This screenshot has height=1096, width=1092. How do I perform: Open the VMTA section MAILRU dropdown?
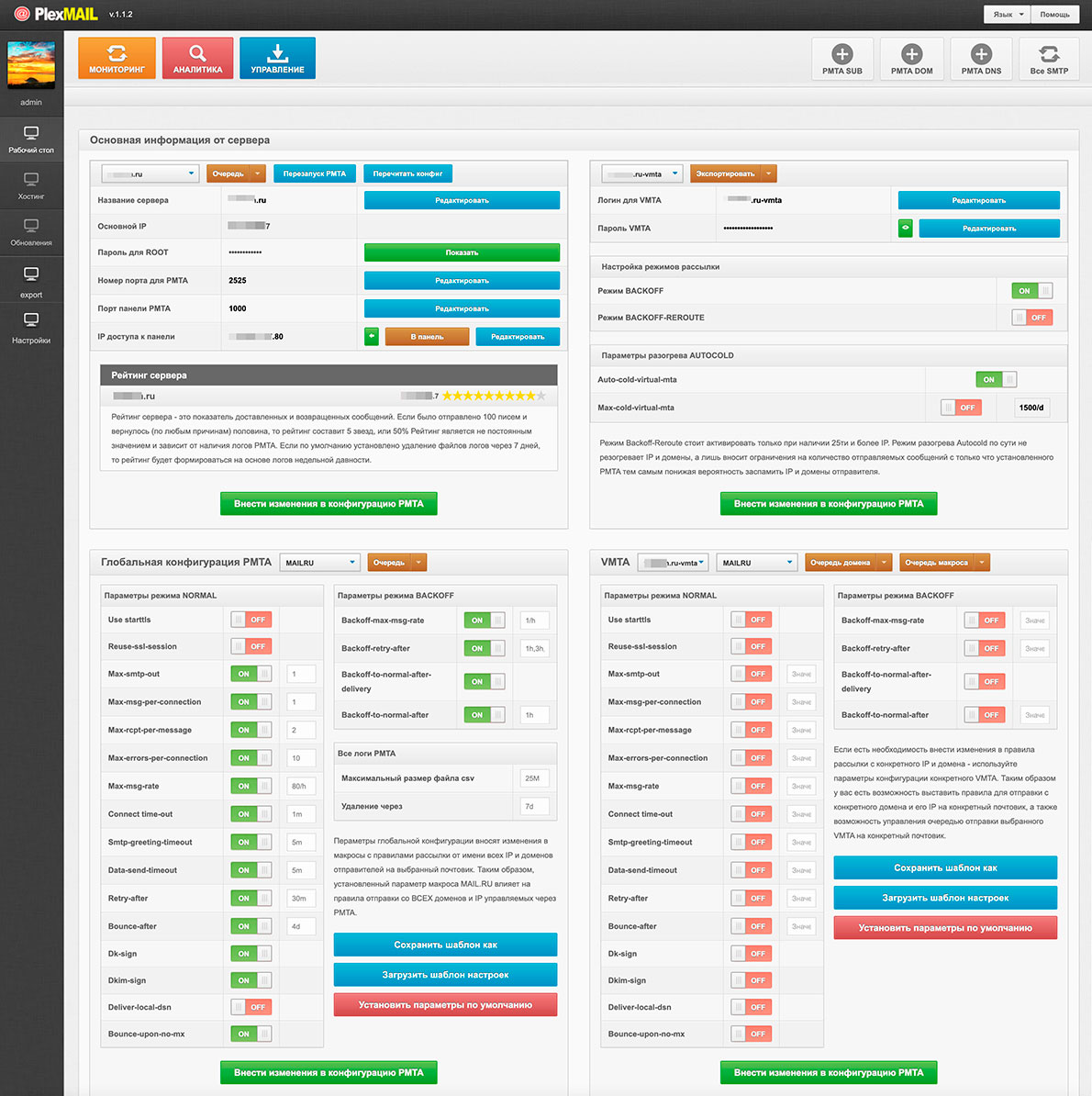pos(757,563)
